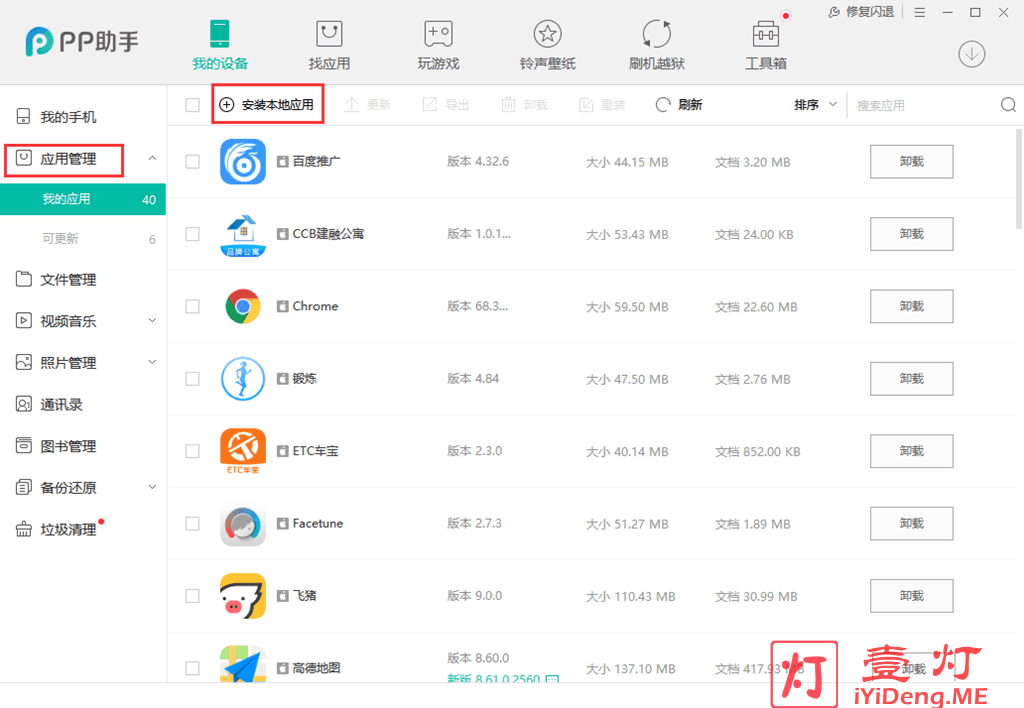This screenshot has width=1024, height=708.
Task: Open the hamburger menu in the title bar
Action: click(920, 12)
